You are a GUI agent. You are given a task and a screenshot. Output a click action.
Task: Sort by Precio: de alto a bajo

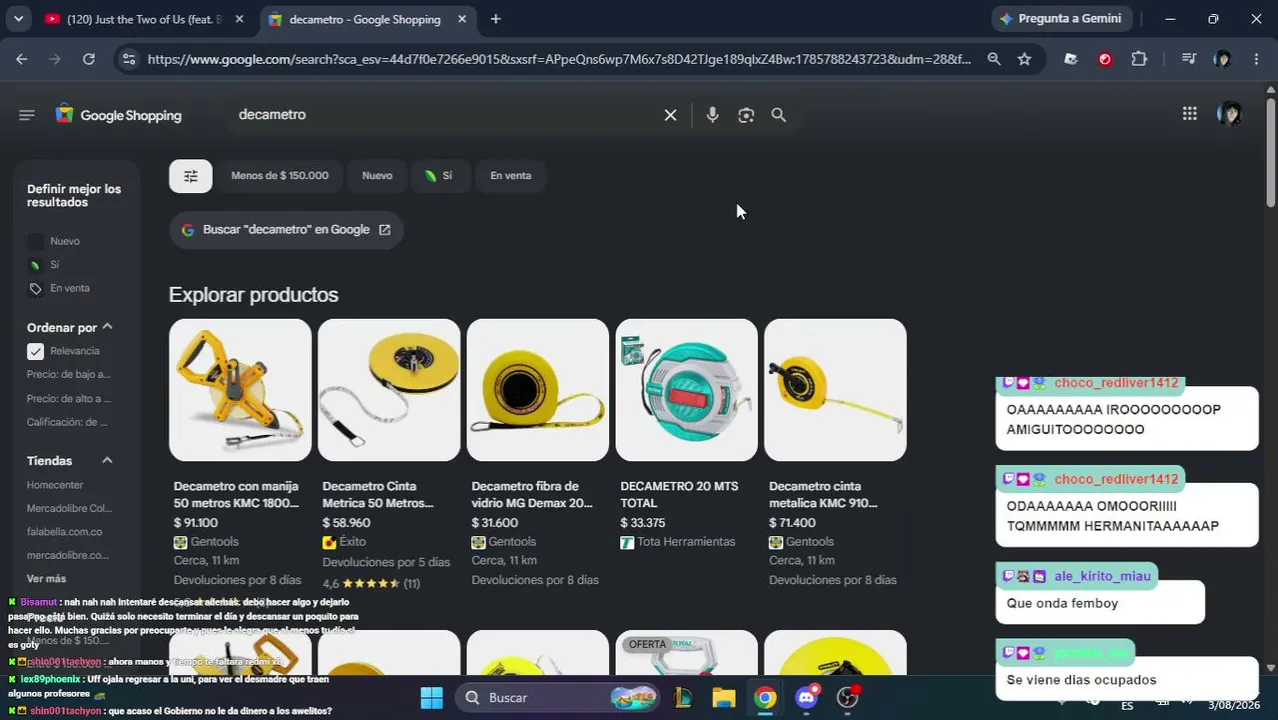point(69,399)
